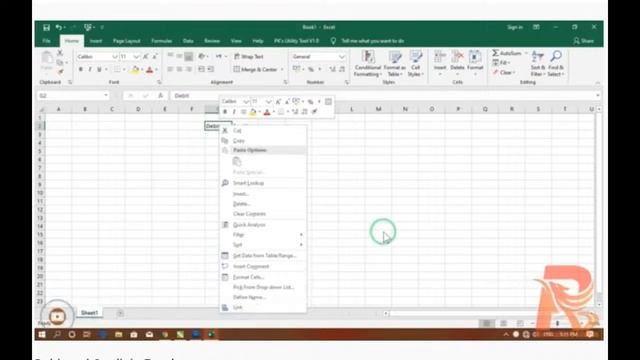This screenshot has width=640, height=360.
Task: Click Merge & Center button
Action: [256, 69]
